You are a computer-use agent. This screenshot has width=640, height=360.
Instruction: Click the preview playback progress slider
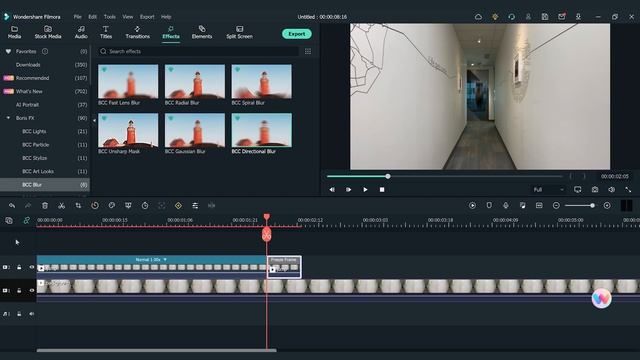click(x=445, y=176)
